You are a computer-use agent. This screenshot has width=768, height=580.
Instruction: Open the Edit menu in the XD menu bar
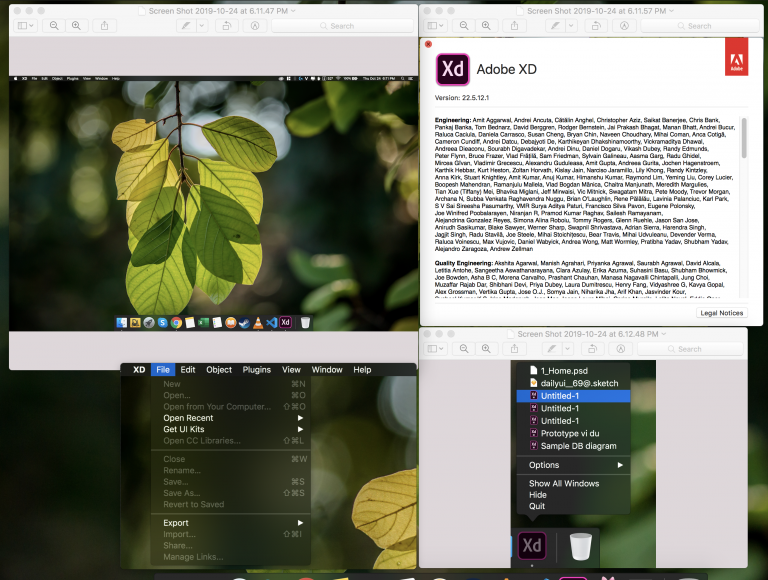coord(188,370)
